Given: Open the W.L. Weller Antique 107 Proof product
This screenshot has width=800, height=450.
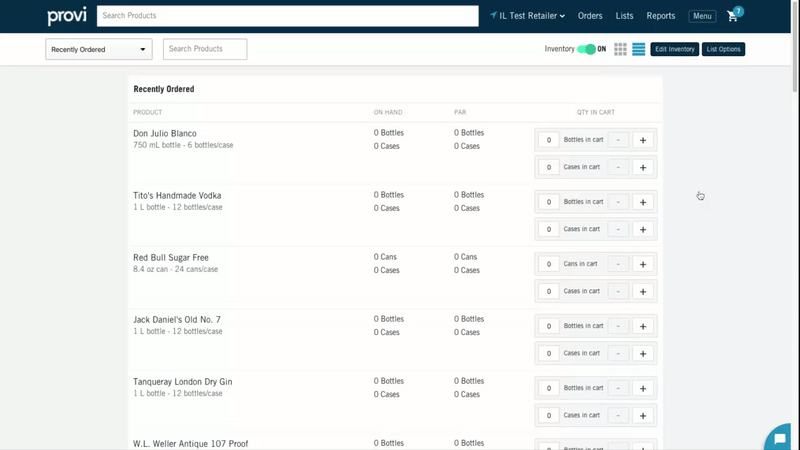Looking at the screenshot, I should [x=191, y=444].
